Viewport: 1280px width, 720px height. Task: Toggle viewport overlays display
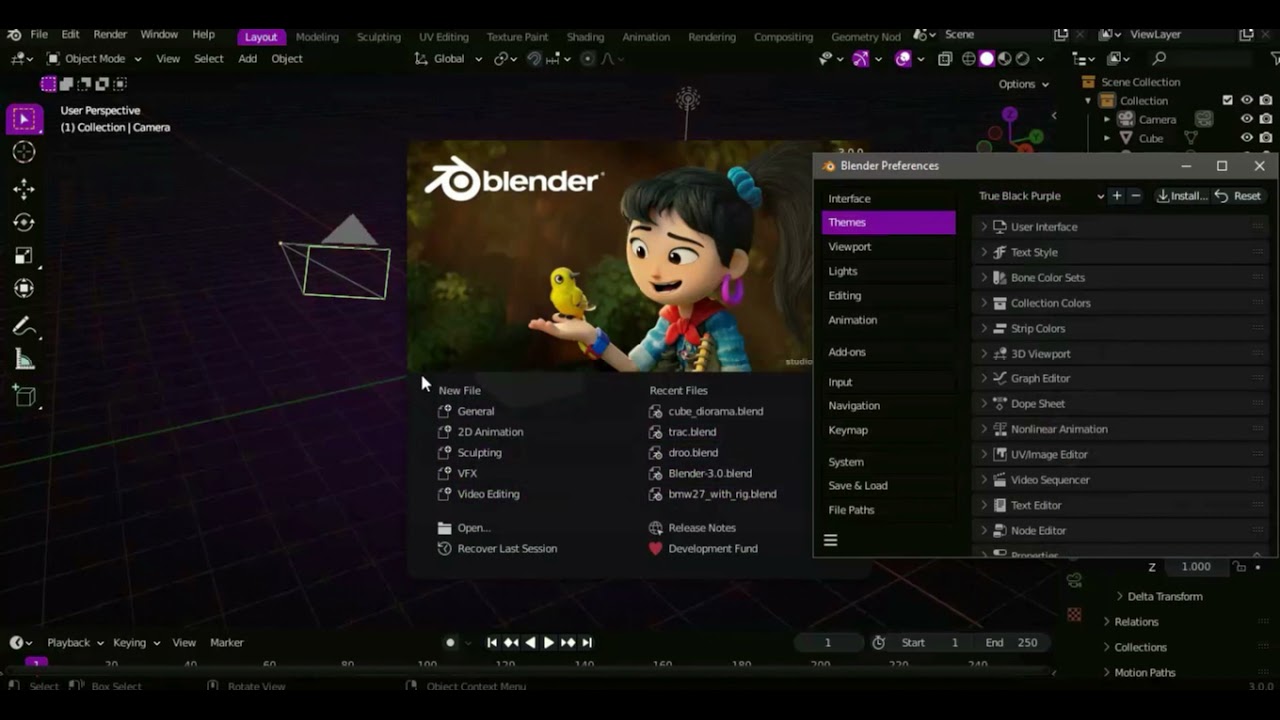point(904,59)
